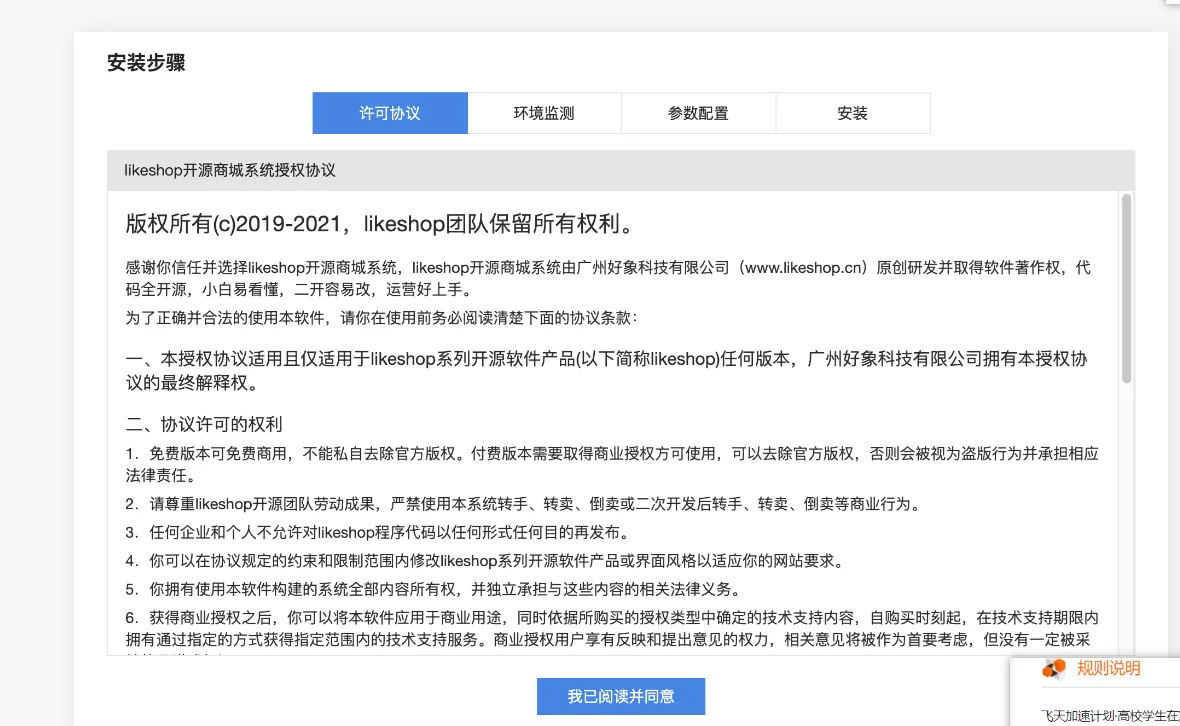
Task: Click the 二、协议许可的权利 section heading
Action: (x=204, y=424)
